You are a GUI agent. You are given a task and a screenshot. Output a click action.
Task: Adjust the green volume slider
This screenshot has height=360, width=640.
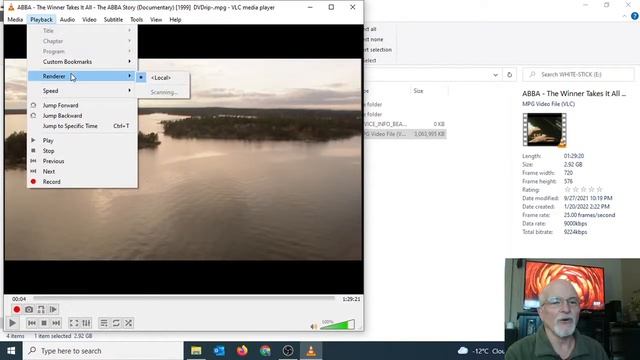coord(338,324)
